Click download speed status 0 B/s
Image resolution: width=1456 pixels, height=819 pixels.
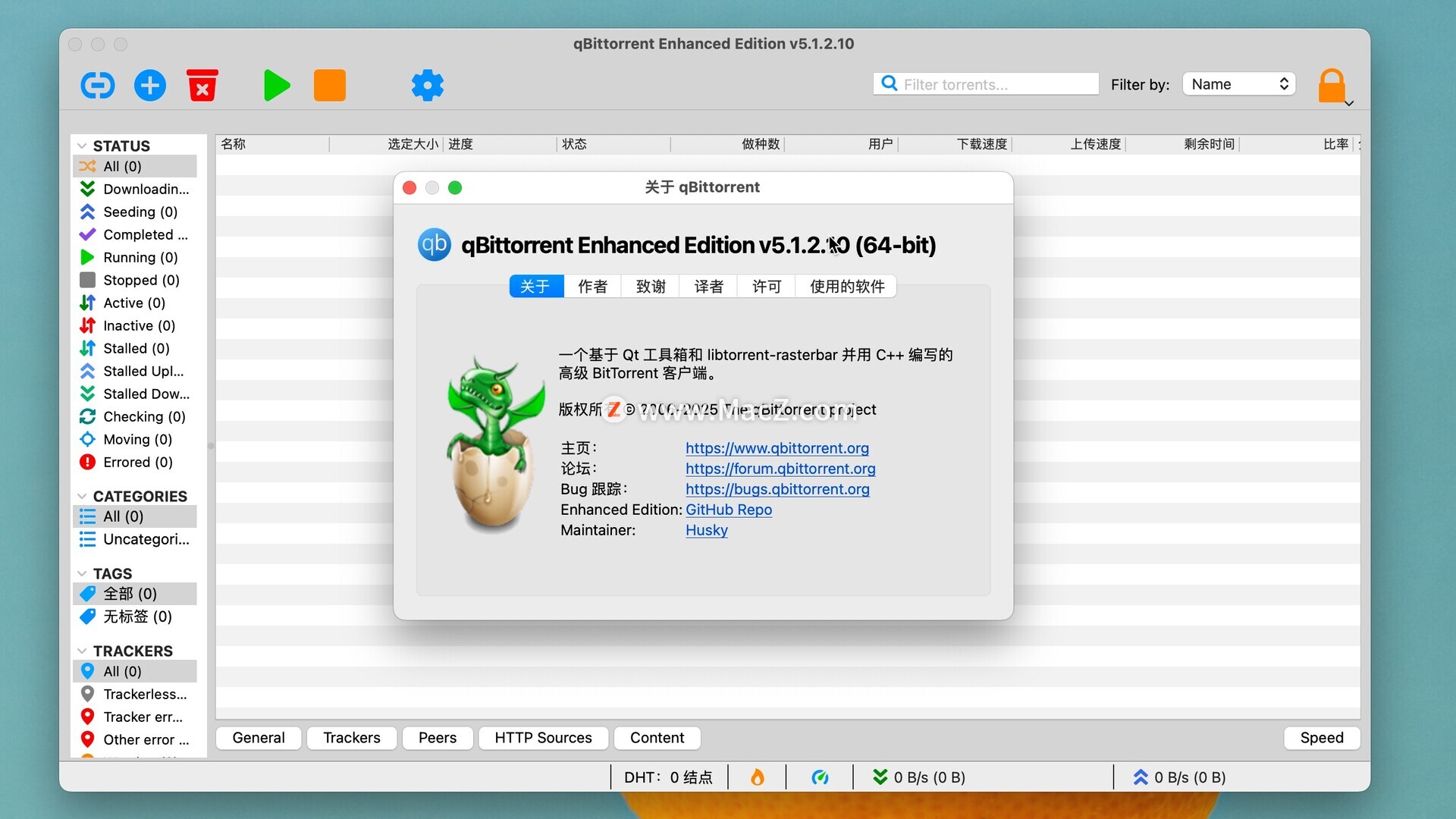pos(918,777)
